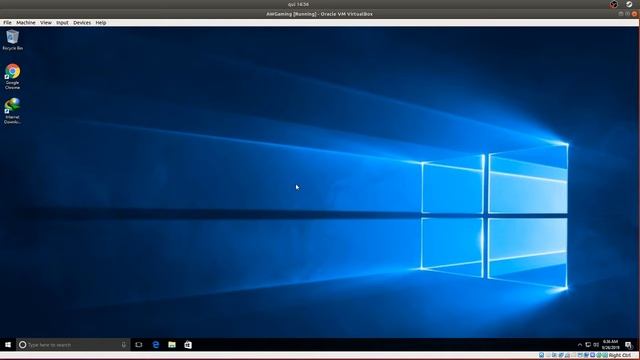
Task: Click the 'Right Ctrl' host key indicator
Action: pos(620,356)
